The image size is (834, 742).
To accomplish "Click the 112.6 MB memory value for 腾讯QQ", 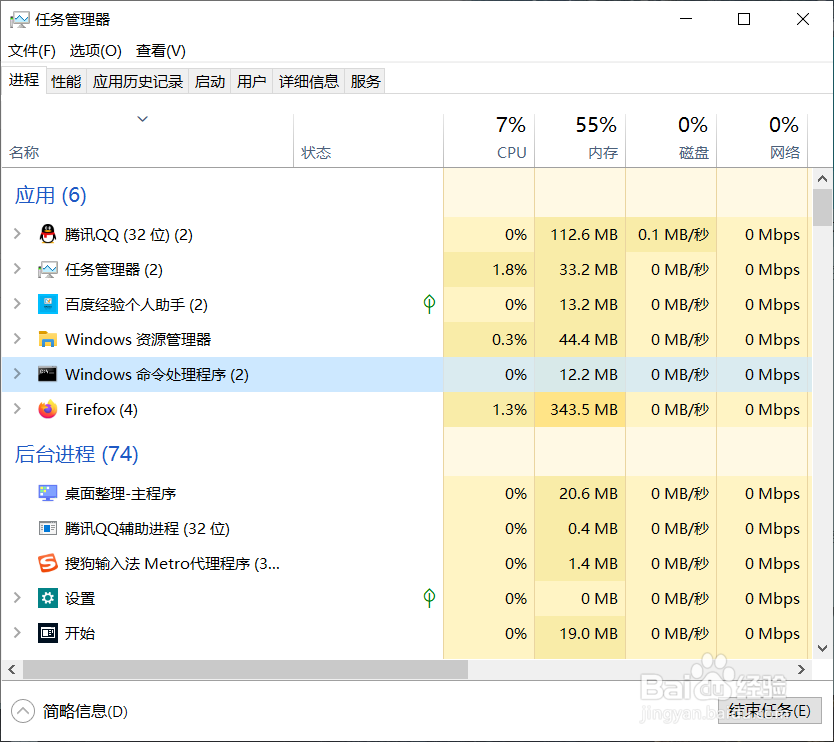I will [x=583, y=234].
